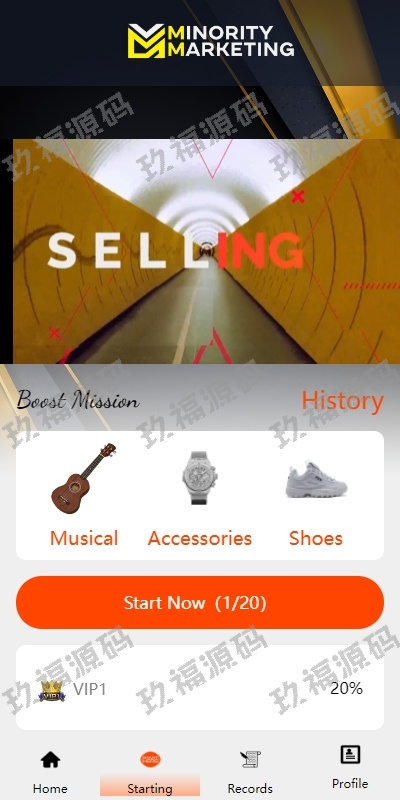This screenshot has height=800, width=400.
Task: Open the Records scroll icon
Action: click(250, 760)
